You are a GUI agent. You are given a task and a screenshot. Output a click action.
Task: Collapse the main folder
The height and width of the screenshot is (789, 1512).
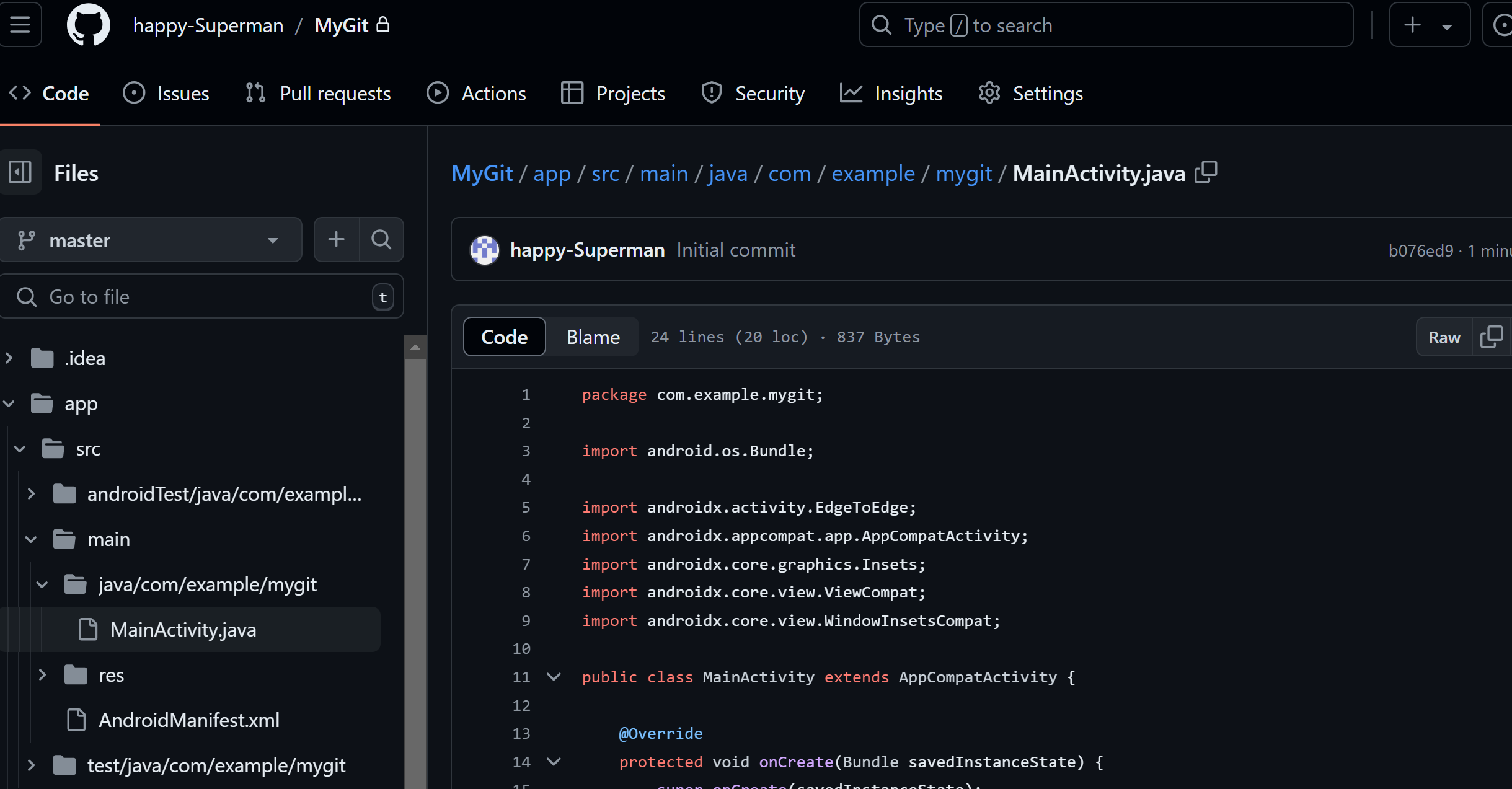click(x=31, y=539)
